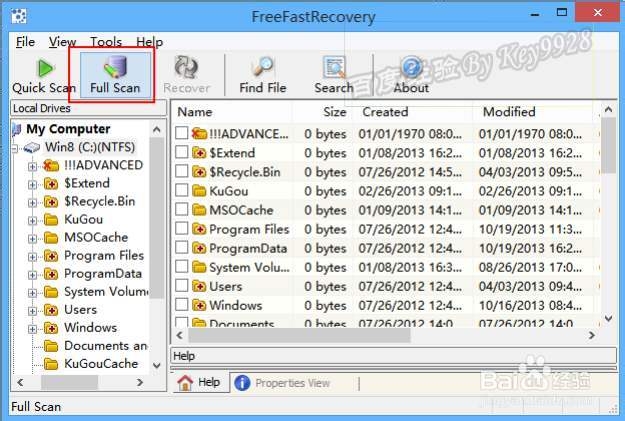
Task: Check the Users row checkbox
Action: 182,286
